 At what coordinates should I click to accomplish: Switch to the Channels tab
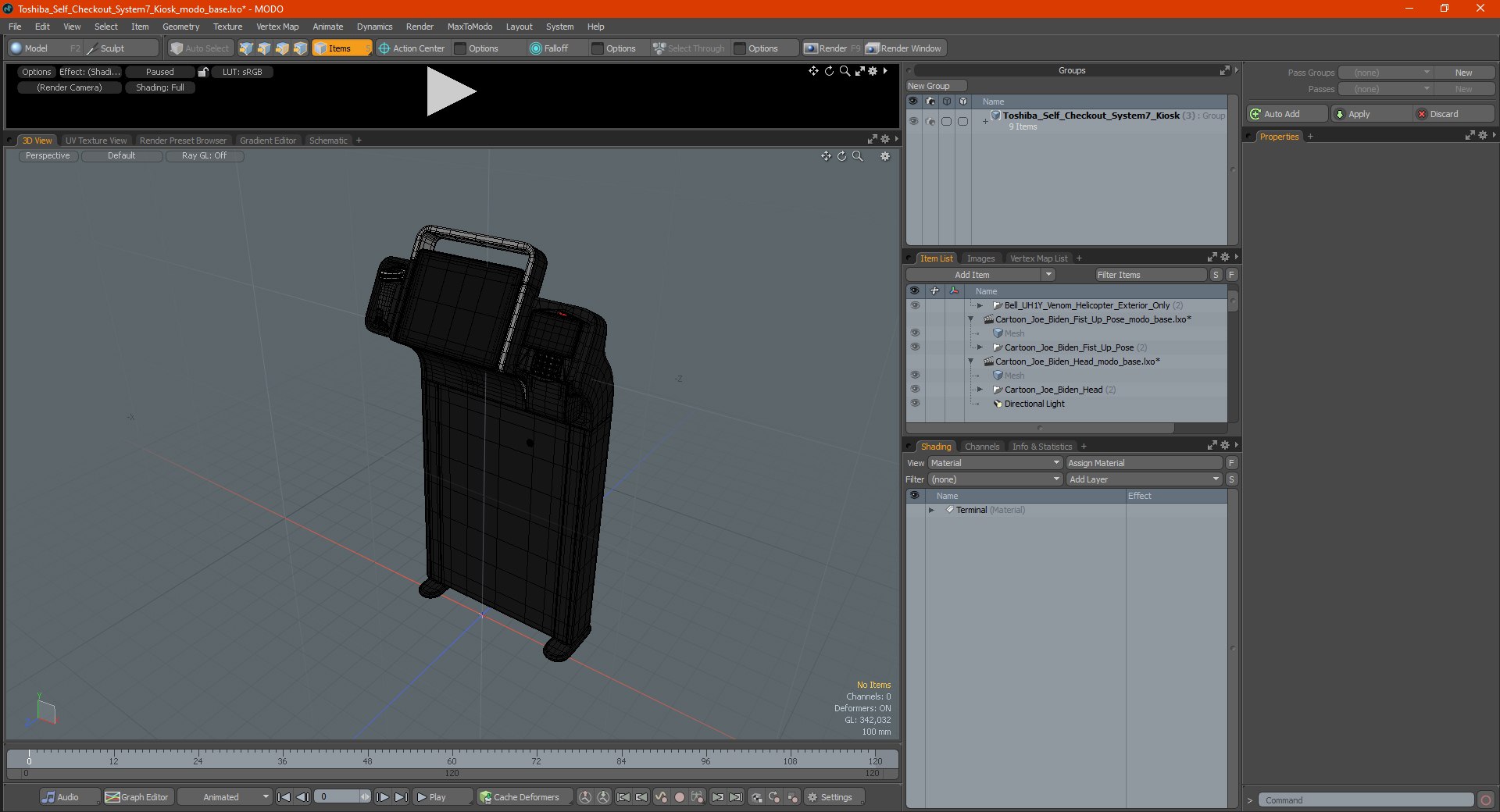tap(981, 447)
